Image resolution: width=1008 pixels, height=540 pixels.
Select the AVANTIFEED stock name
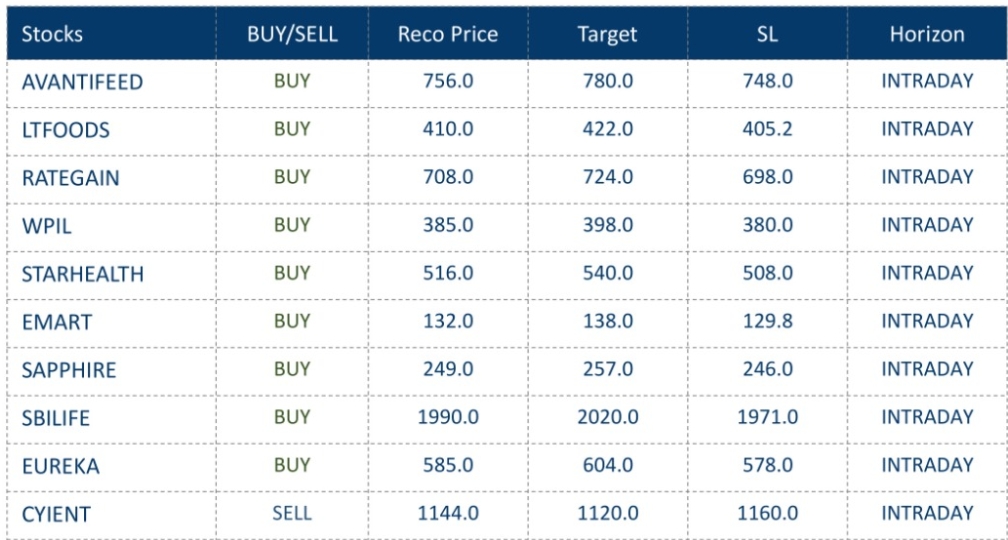click(82, 82)
